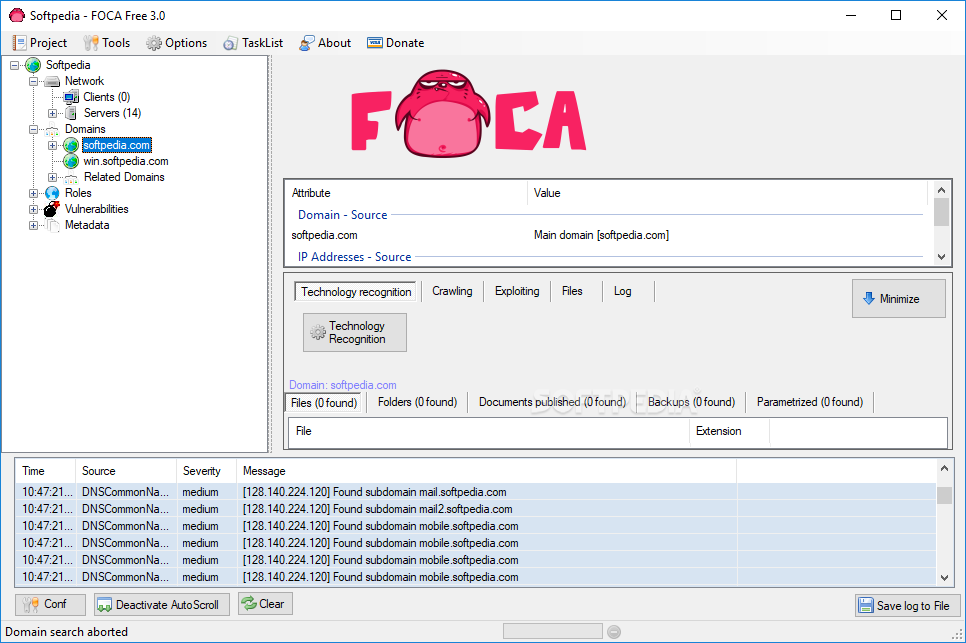Expand the softpedia.com domain node
966x643 pixels.
pyautogui.click(x=52, y=145)
